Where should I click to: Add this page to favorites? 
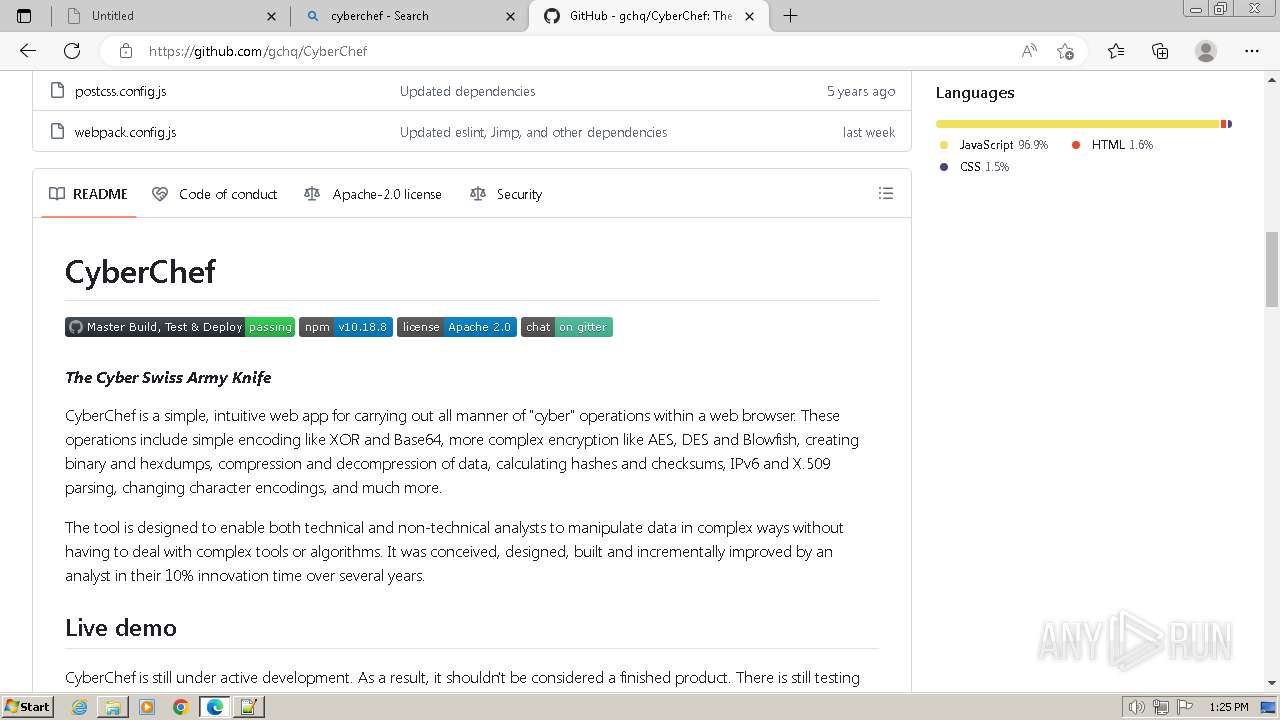(x=1066, y=51)
